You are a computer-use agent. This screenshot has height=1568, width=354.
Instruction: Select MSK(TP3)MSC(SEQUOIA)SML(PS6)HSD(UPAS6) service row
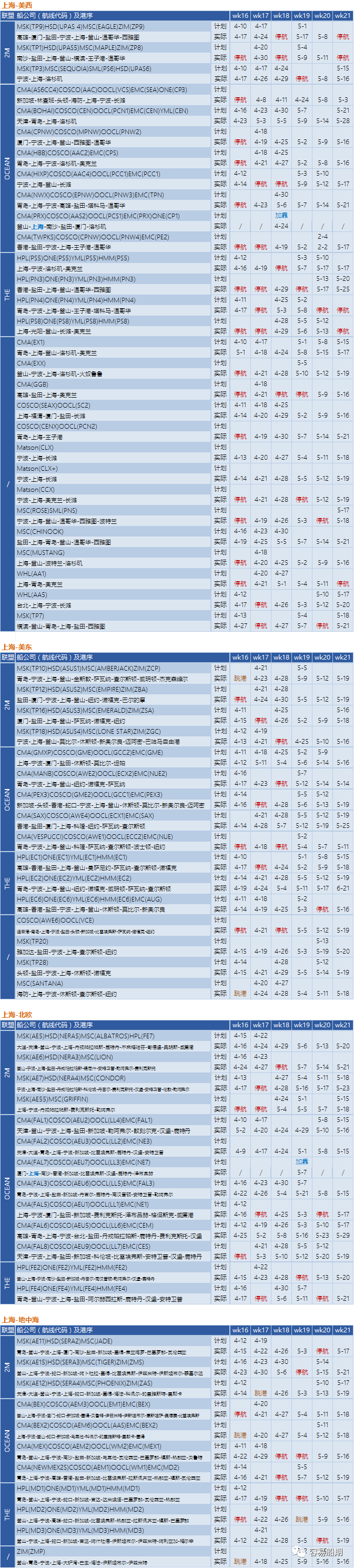pos(113,69)
